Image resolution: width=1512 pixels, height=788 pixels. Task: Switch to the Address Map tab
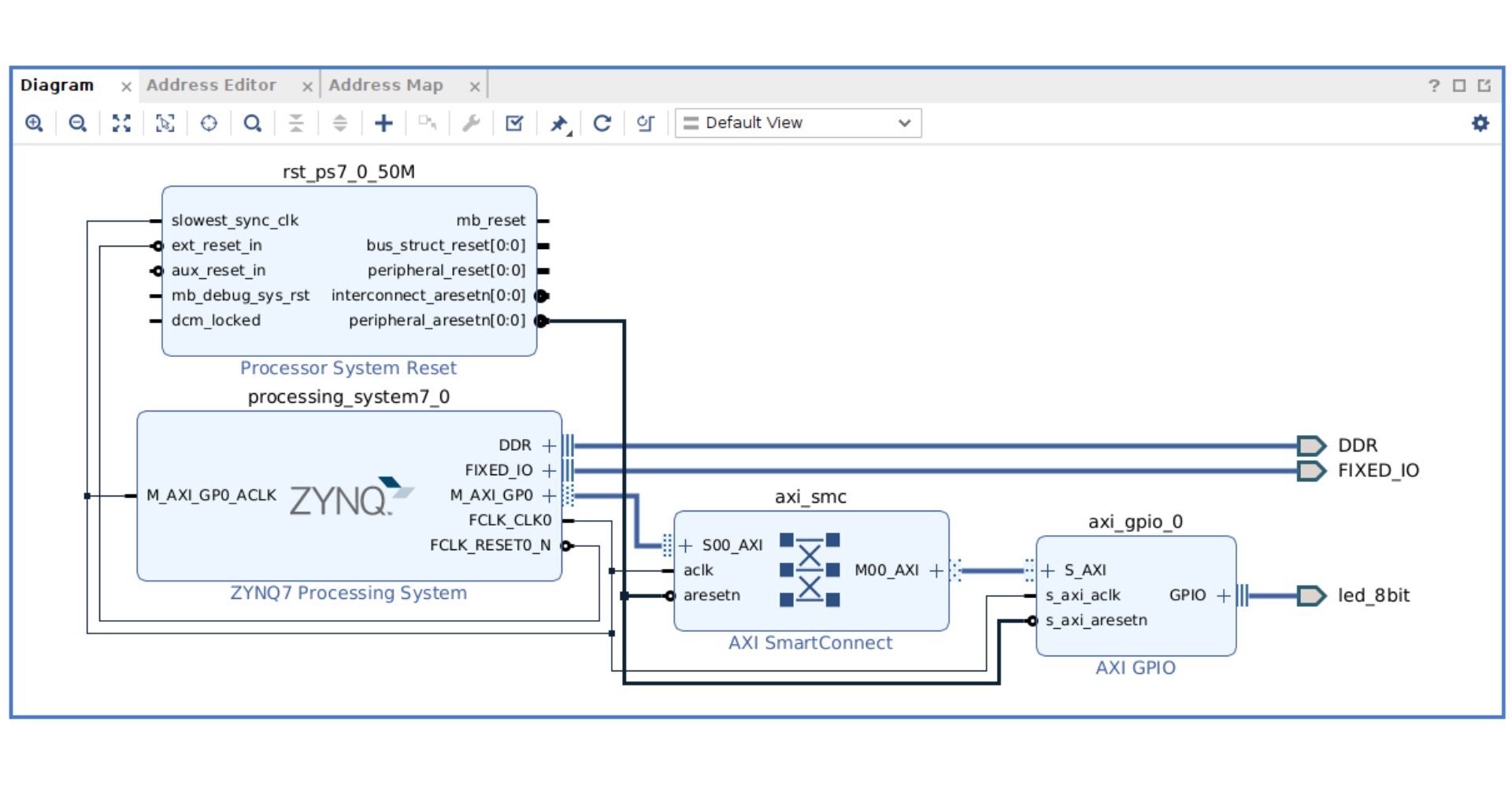click(x=386, y=85)
